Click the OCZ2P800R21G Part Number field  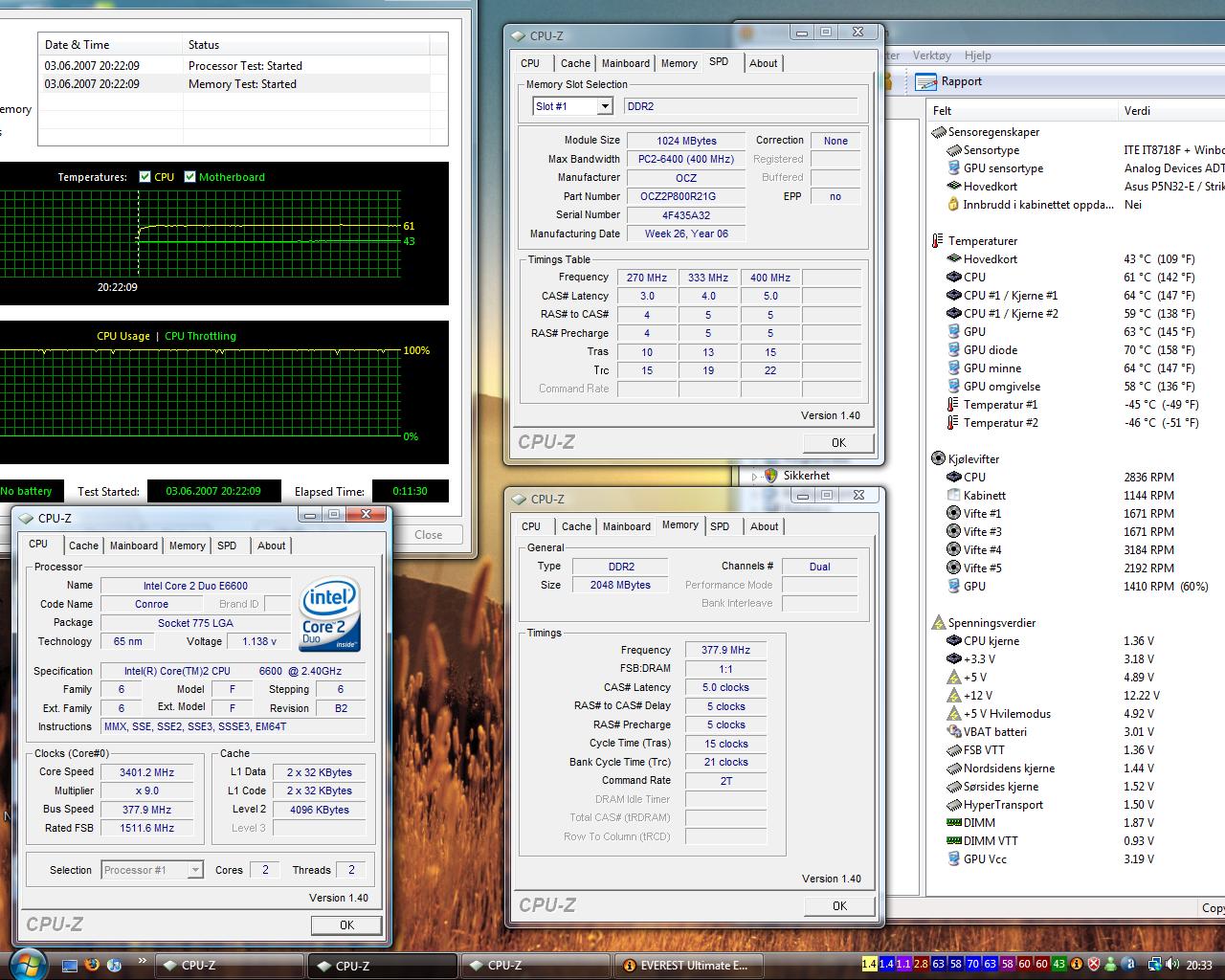coord(685,196)
